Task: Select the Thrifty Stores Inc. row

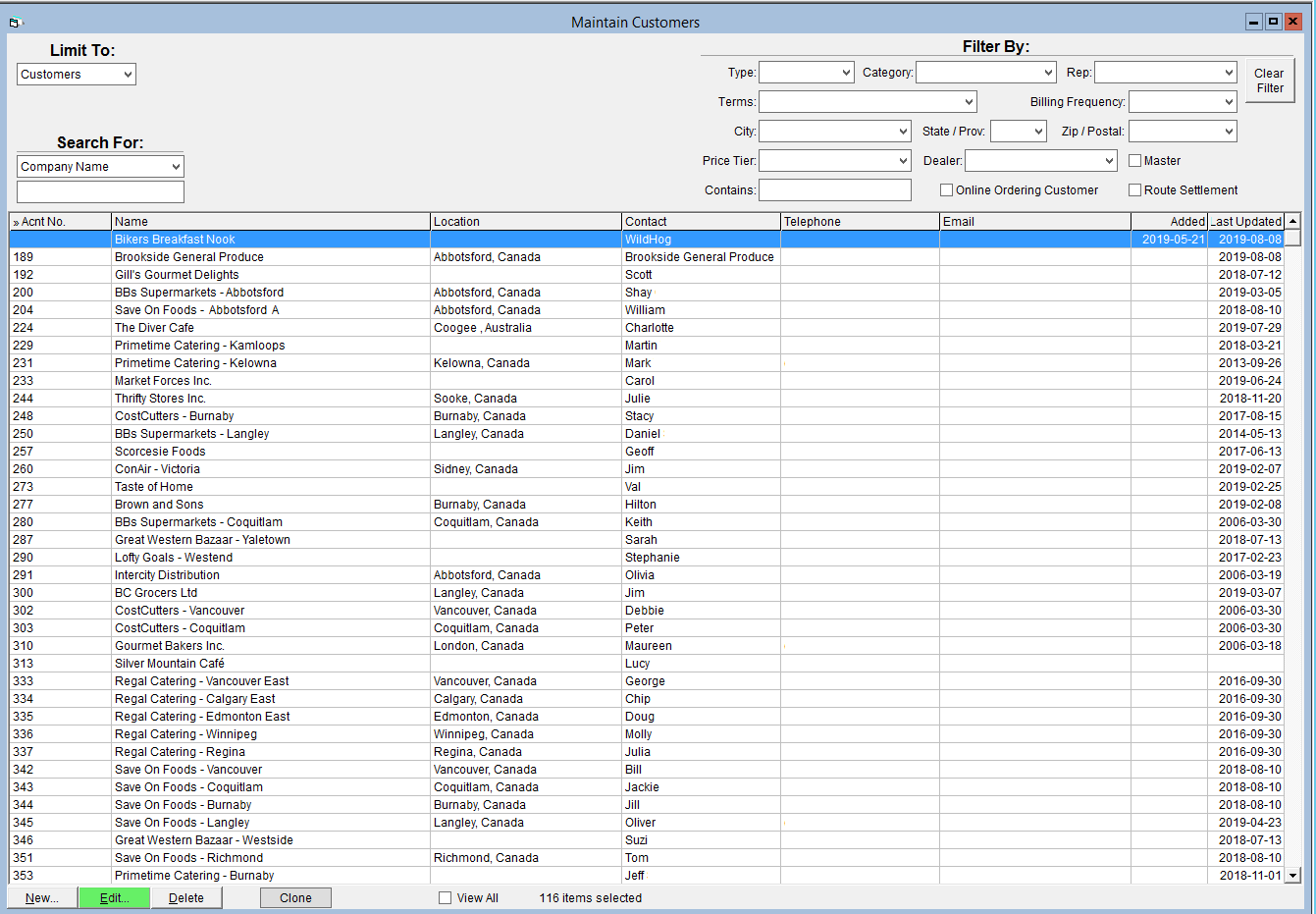Action: click(x=647, y=399)
